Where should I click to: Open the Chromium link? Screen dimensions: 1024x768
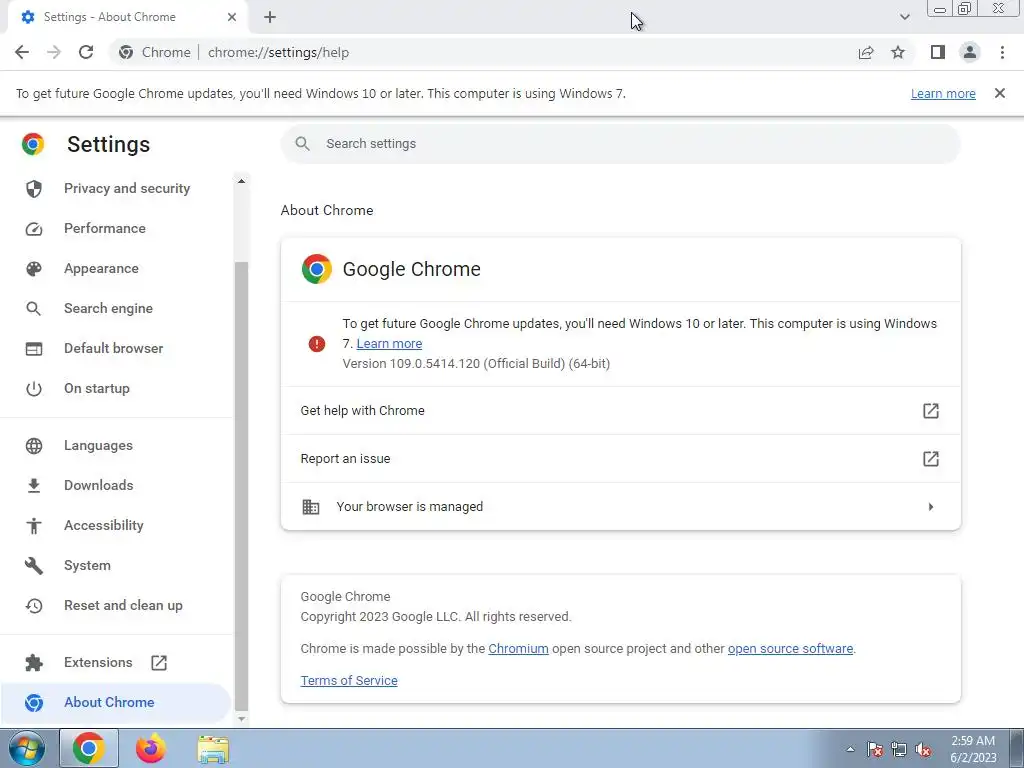(519, 648)
